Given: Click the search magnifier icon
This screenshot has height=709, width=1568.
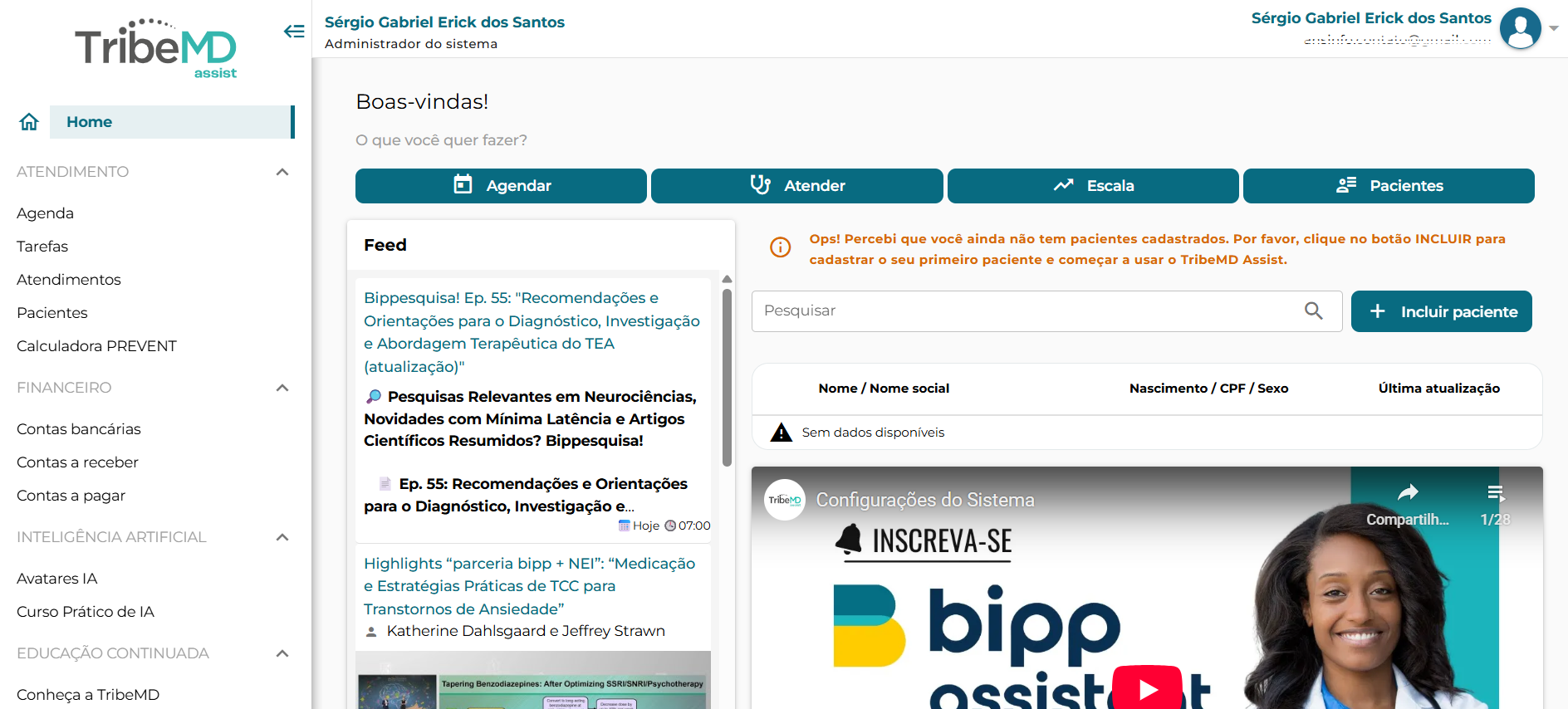Looking at the screenshot, I should click(x=1313, y=310).
